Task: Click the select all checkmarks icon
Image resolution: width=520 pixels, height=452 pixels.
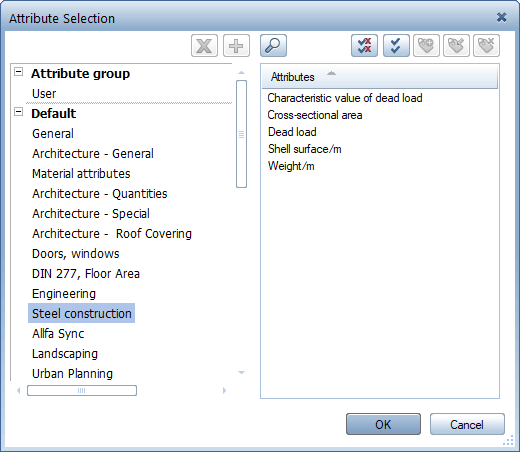Action: (396, 46)
